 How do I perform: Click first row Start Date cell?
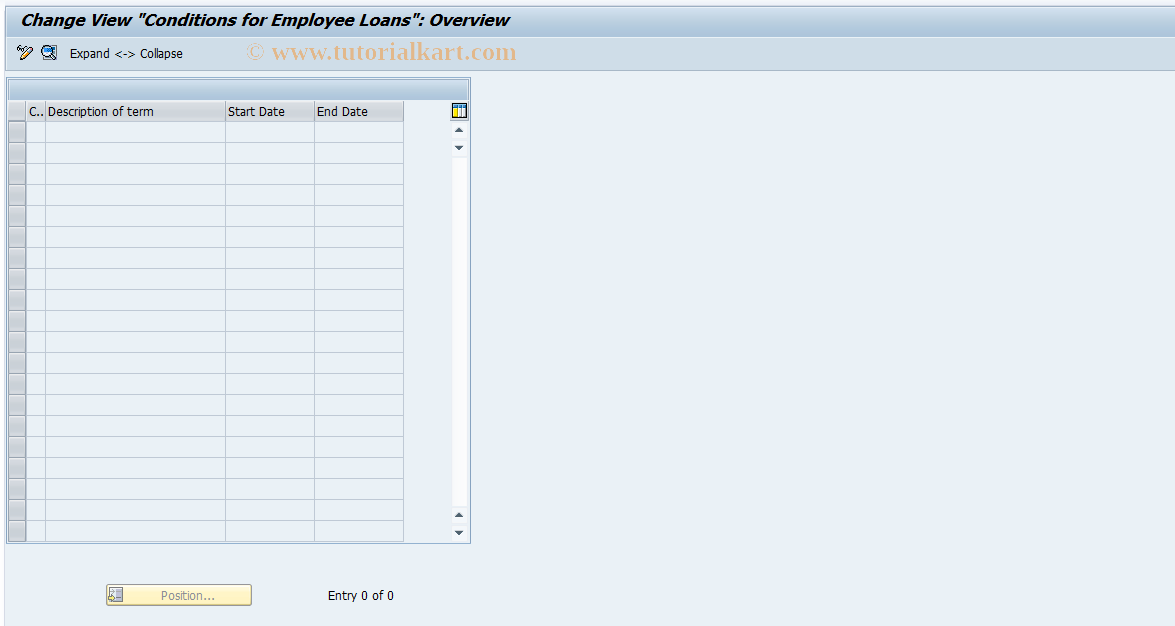(270, 132)
